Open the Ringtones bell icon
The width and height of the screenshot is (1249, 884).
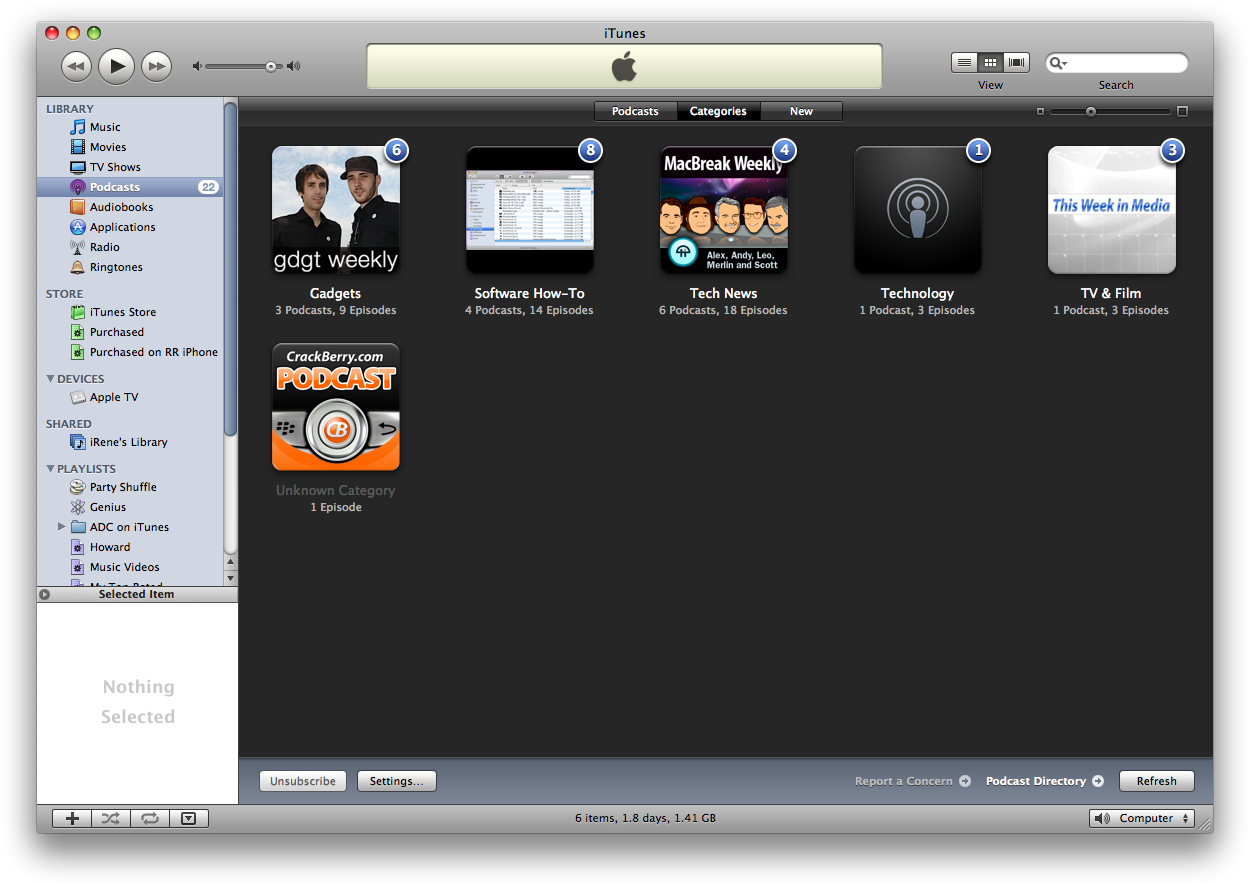point(78,267)
